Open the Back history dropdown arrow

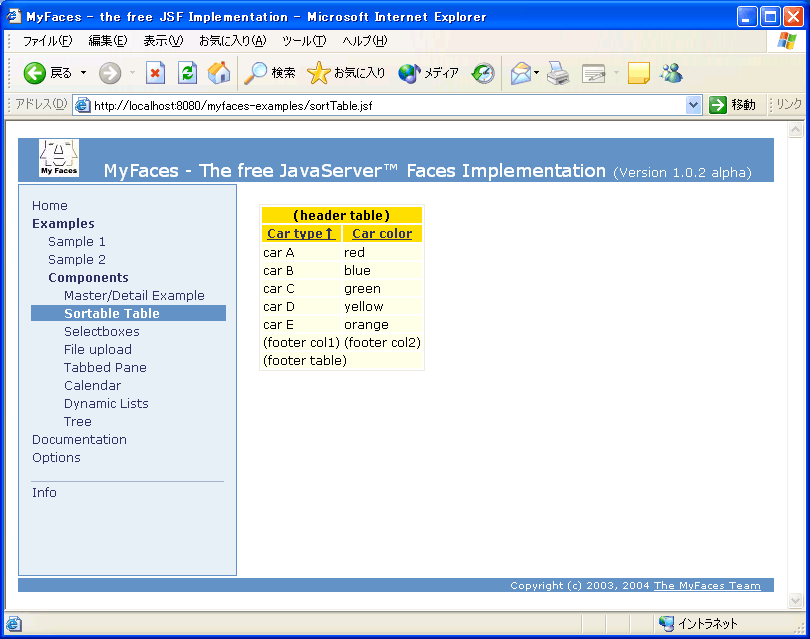pos(83,73)
